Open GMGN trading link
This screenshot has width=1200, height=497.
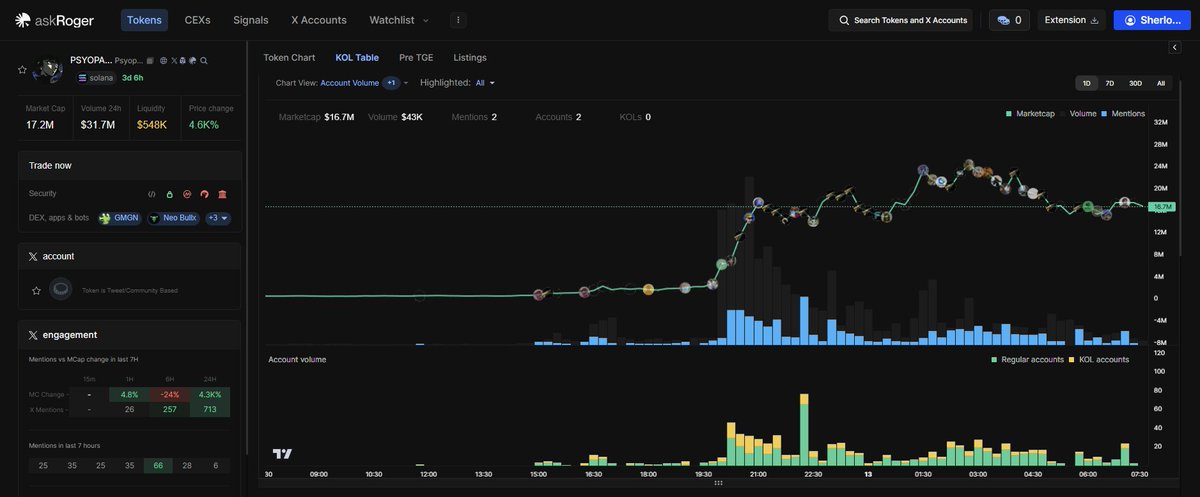pyautogui.click(x=120, y=218)
